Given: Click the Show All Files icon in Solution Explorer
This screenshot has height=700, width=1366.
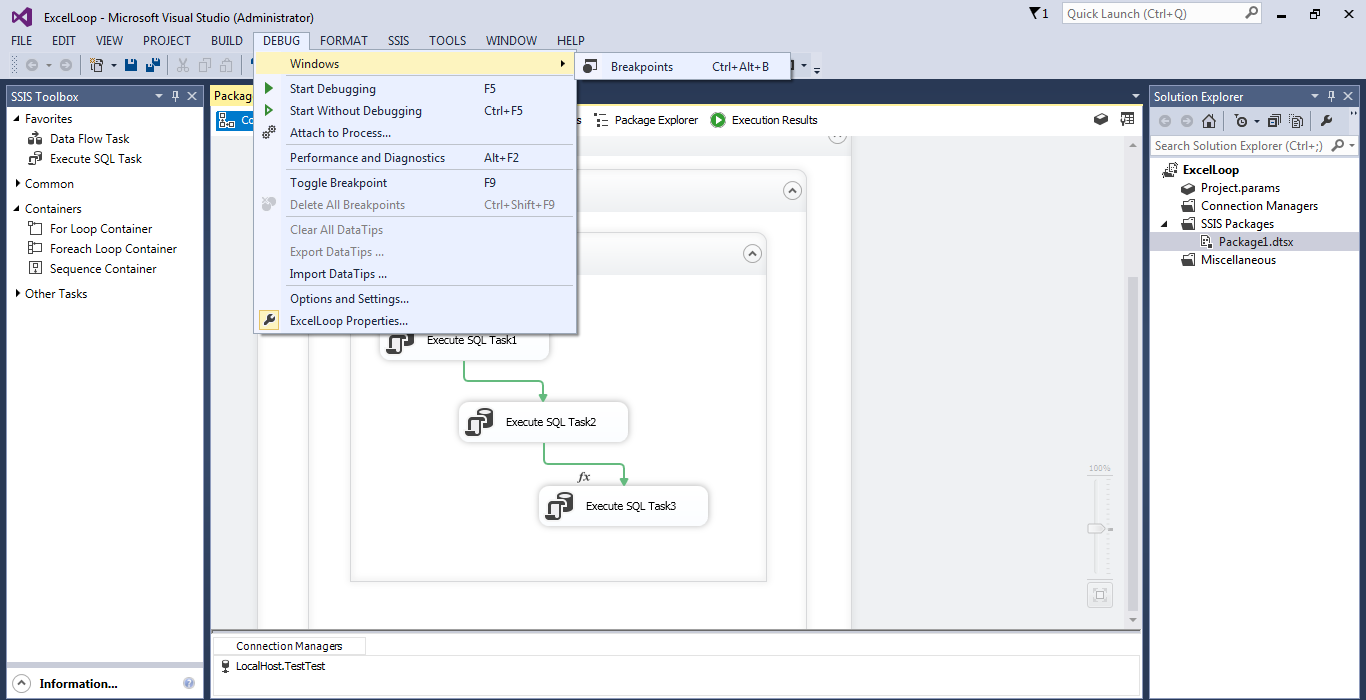Looking at the screenshot, I should 1296,121.
